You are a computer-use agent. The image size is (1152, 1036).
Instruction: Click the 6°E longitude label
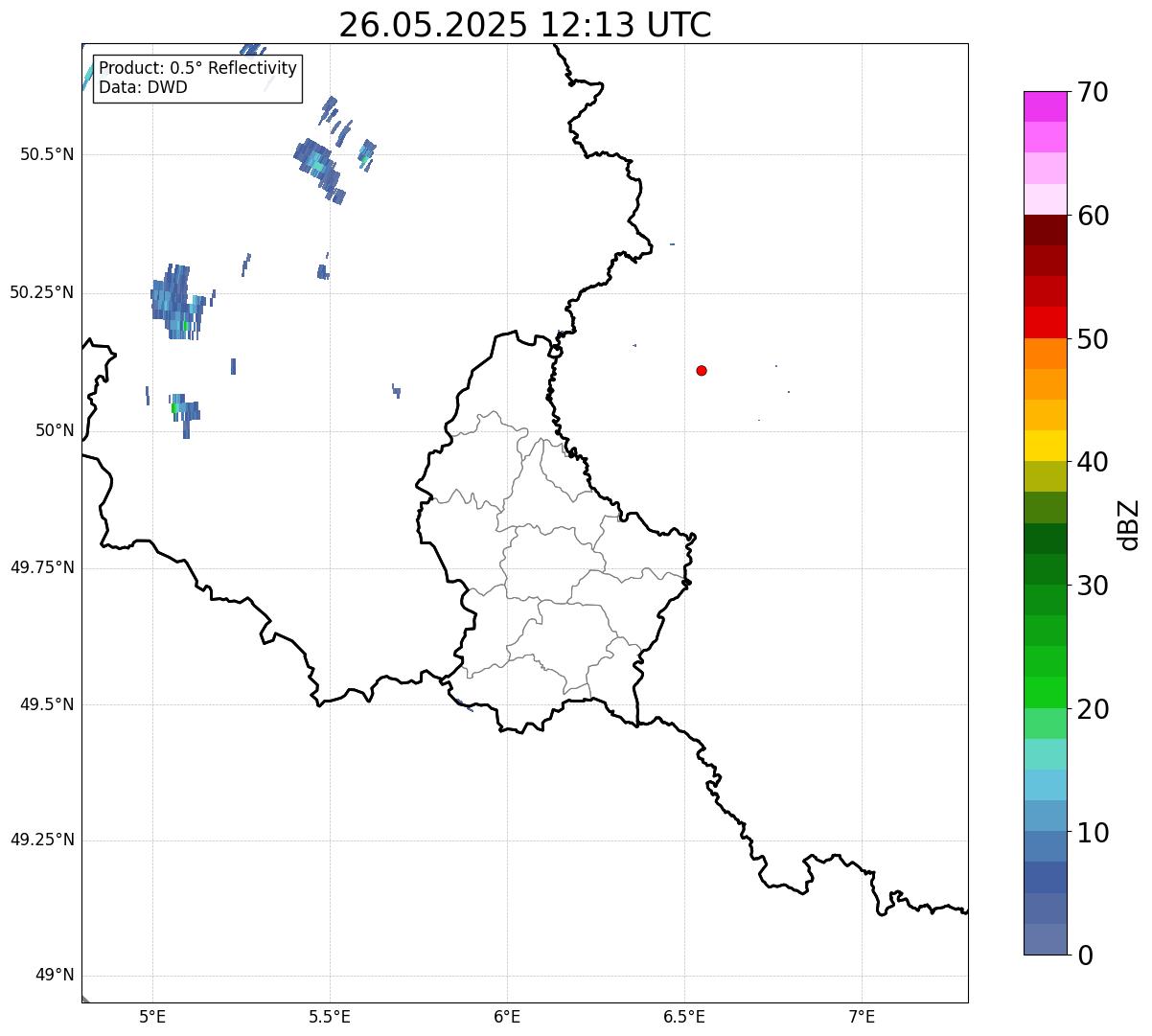coord(507,1016)
